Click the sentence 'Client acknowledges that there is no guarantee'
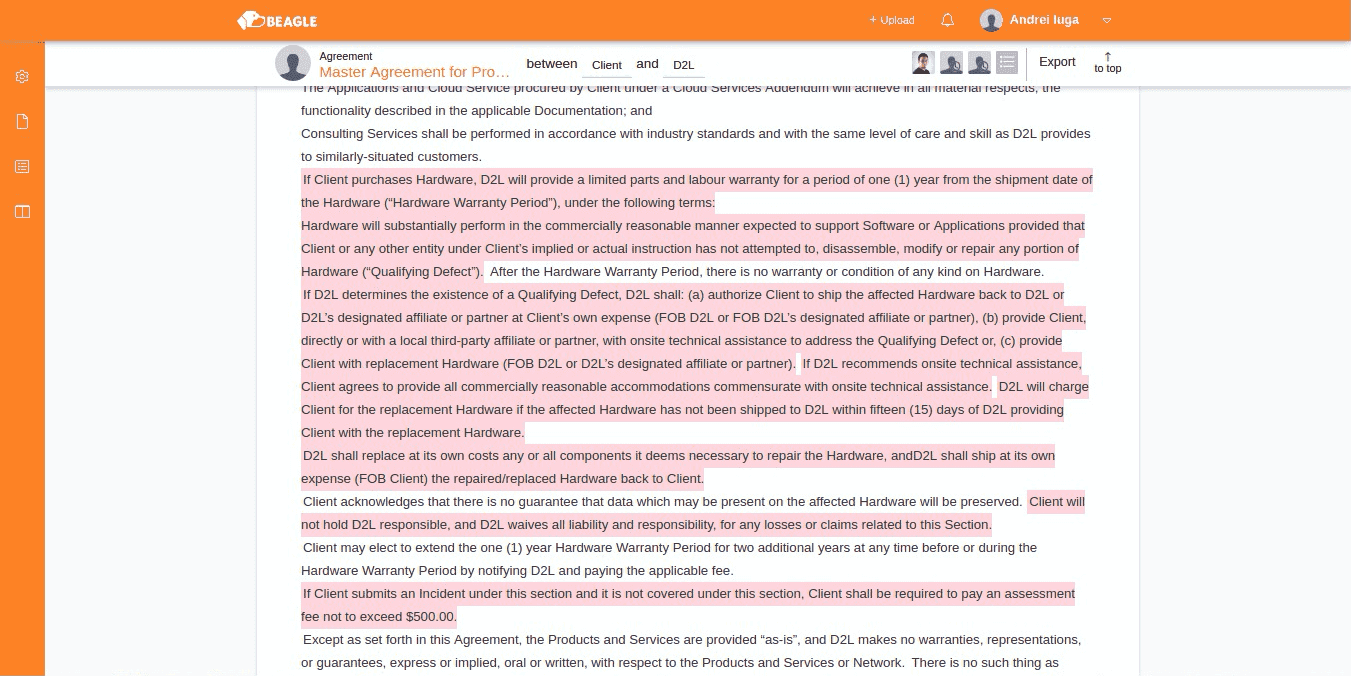 [662, 501]
